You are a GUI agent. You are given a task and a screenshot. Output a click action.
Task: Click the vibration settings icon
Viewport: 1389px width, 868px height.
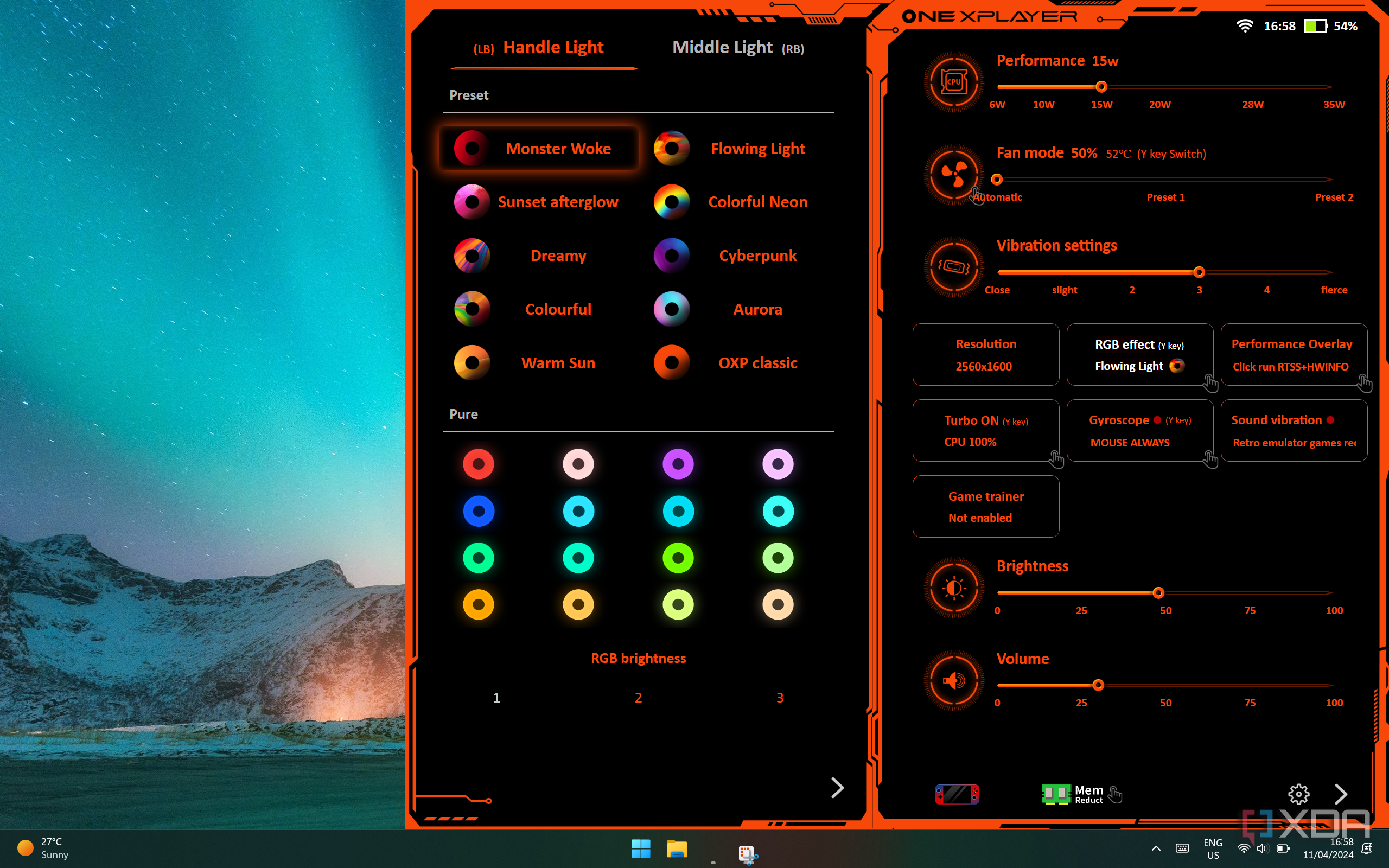coord(953,266)
